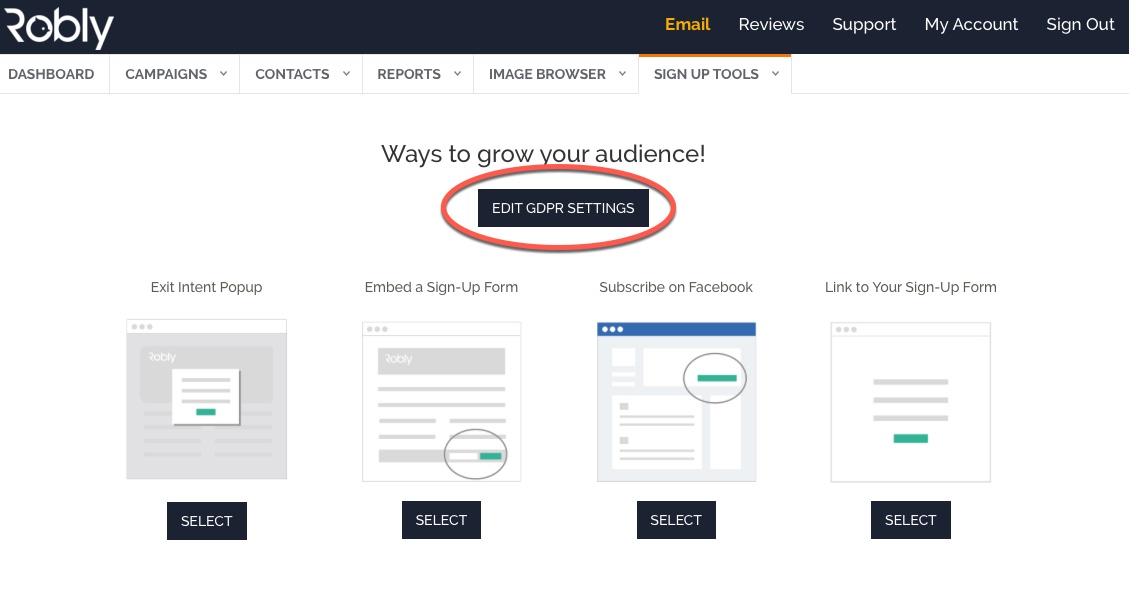This screenshot has height=615, width=1129.
Task: Expand the Contacts dropdown arrow
Action: [346, 73]
